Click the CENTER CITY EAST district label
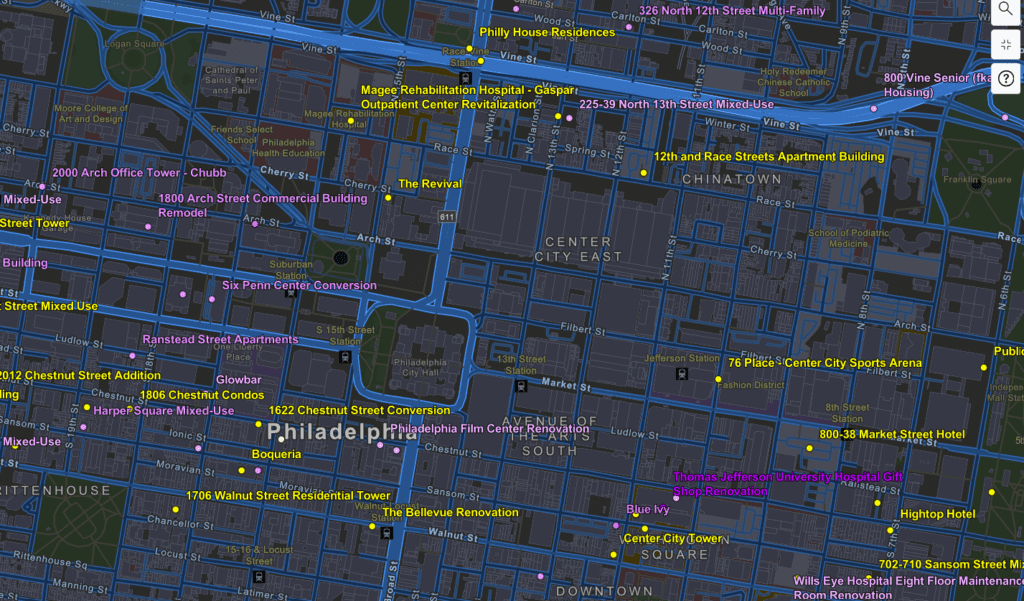This screenshot has height=601, width=1024. coord(578,250)
